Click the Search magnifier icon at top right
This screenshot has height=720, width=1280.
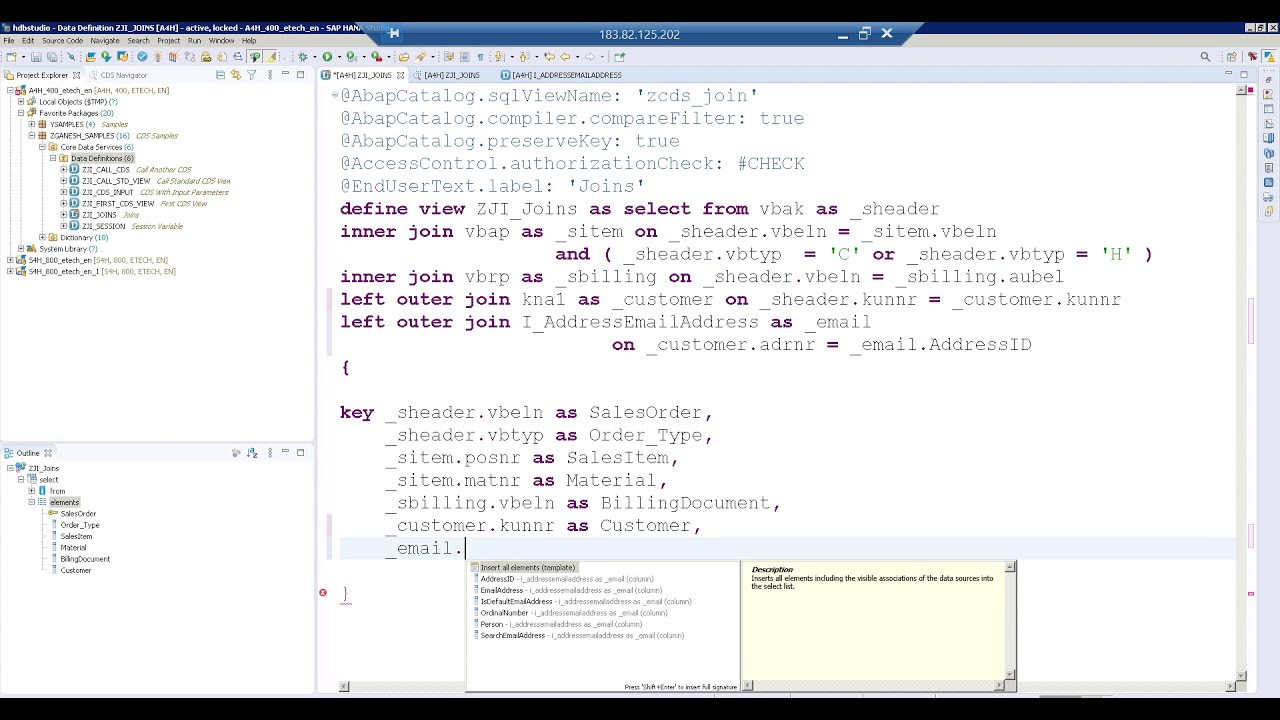pos(1205,57)
